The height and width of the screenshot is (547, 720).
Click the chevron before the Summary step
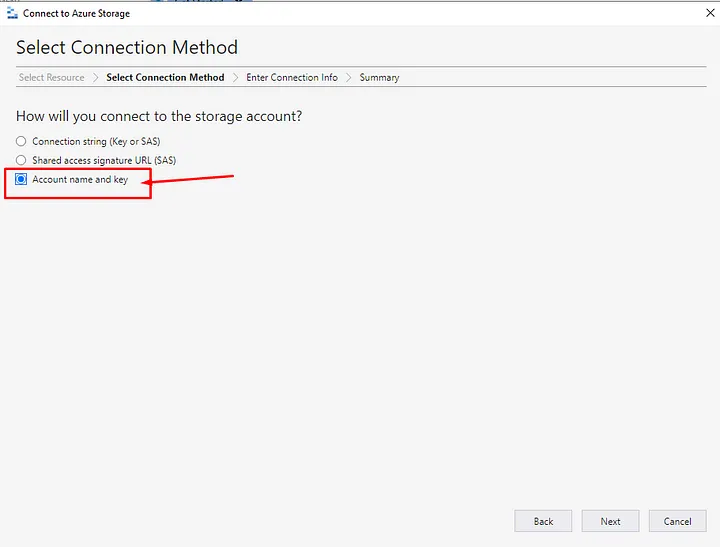point(349,78)
